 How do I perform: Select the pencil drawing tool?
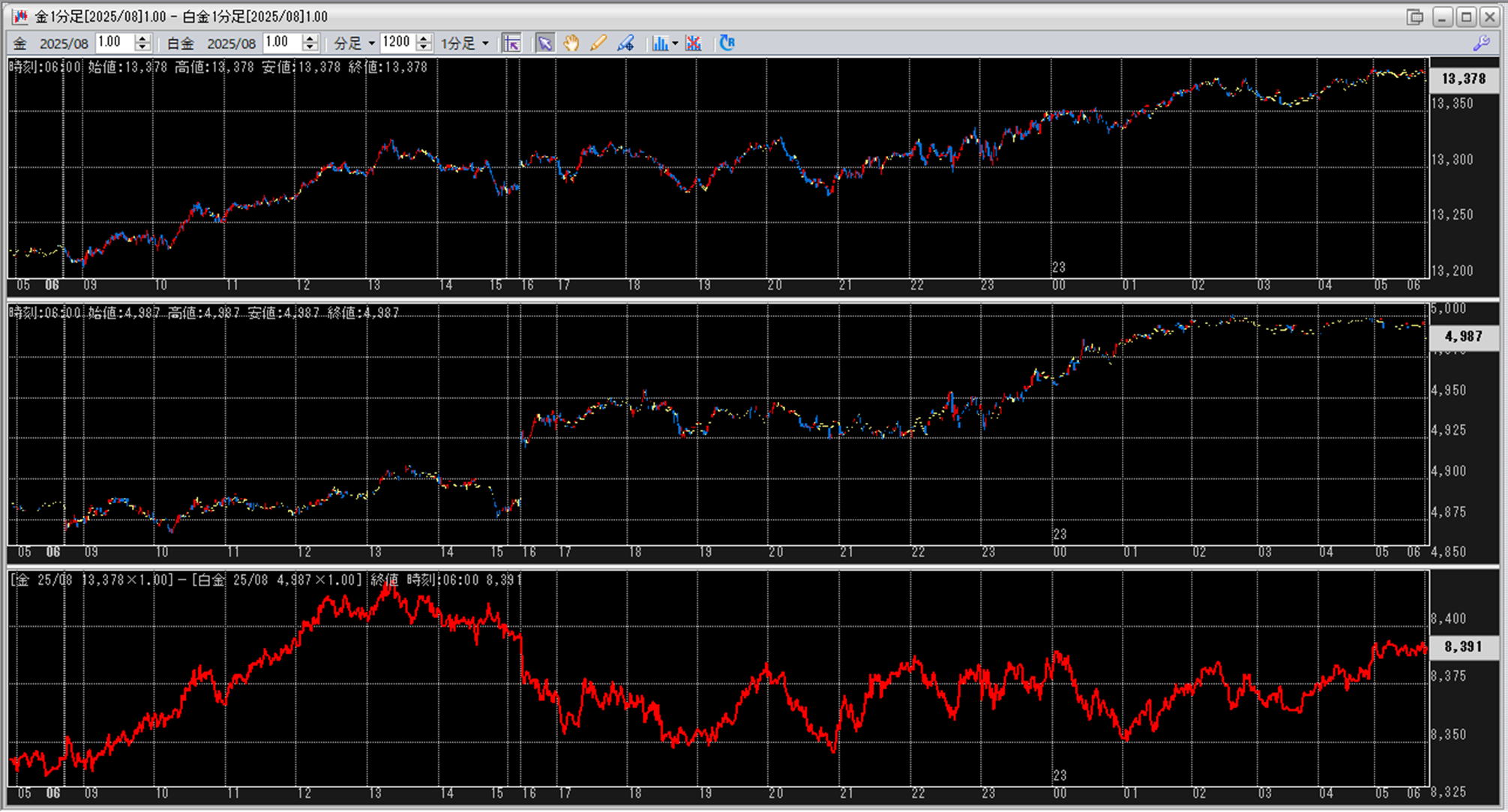[598, 43]
